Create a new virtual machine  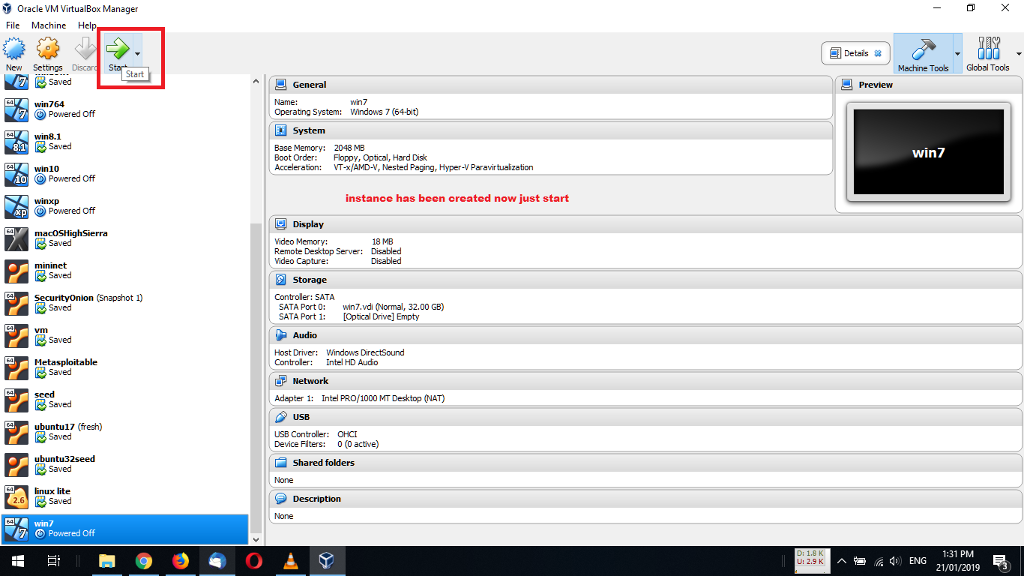click(x=14, y=47)
